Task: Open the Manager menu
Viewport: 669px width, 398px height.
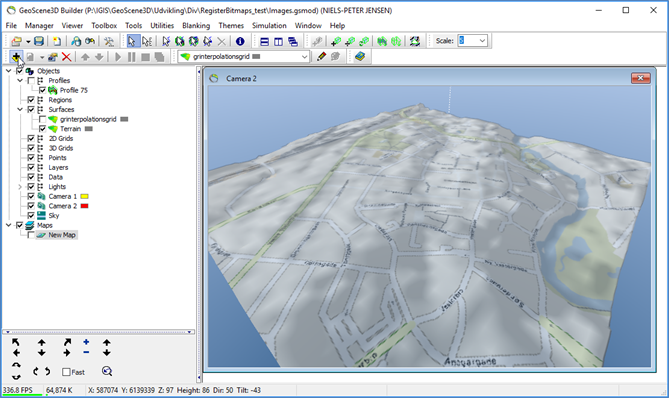Action: click(39, 26)
